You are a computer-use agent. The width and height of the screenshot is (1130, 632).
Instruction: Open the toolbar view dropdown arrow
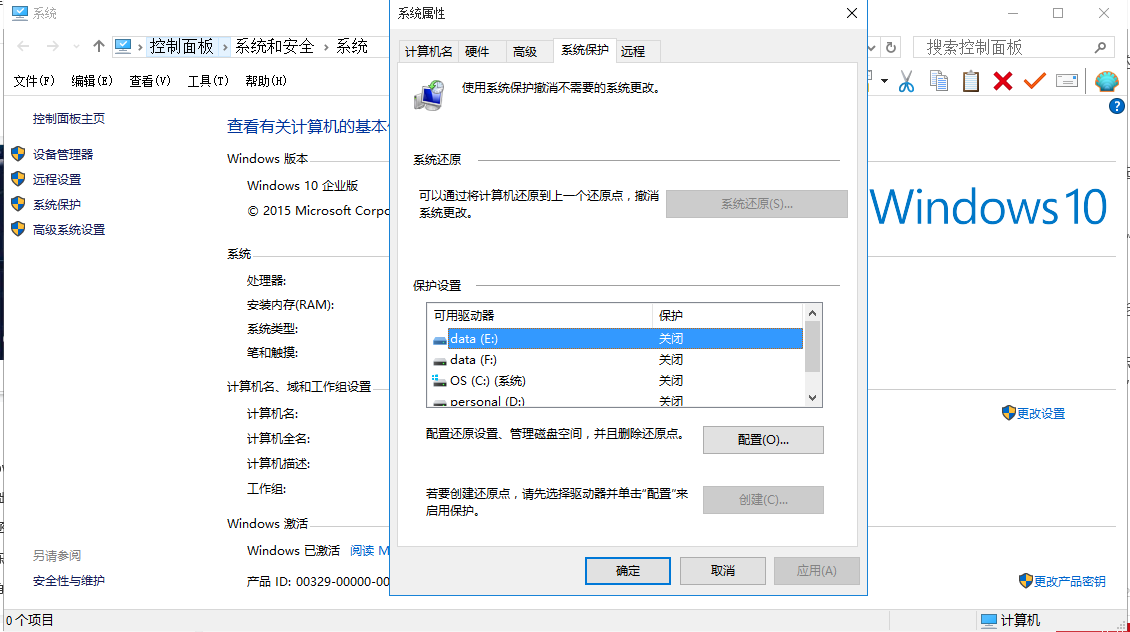point(884,81)
